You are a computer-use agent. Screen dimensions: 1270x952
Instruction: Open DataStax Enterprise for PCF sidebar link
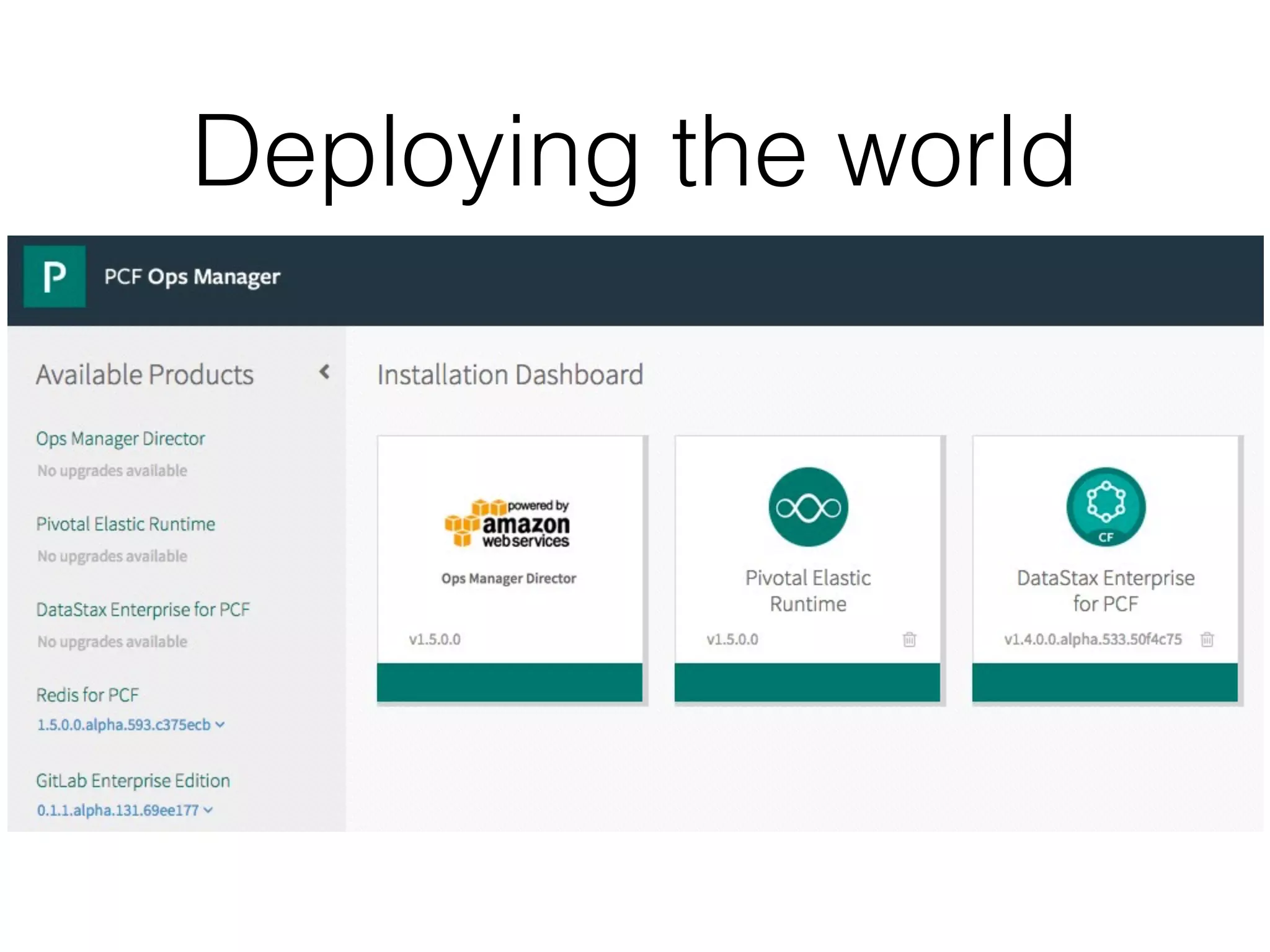(143, 610)
